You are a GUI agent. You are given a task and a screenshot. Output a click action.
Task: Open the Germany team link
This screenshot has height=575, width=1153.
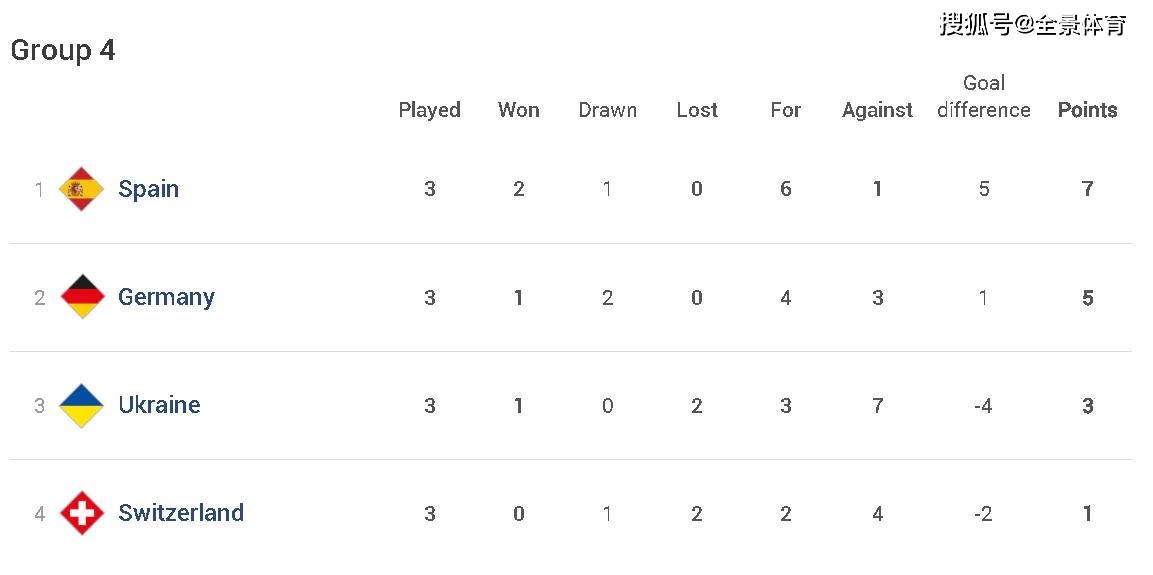pyautogui.click(x=166, y=297)
